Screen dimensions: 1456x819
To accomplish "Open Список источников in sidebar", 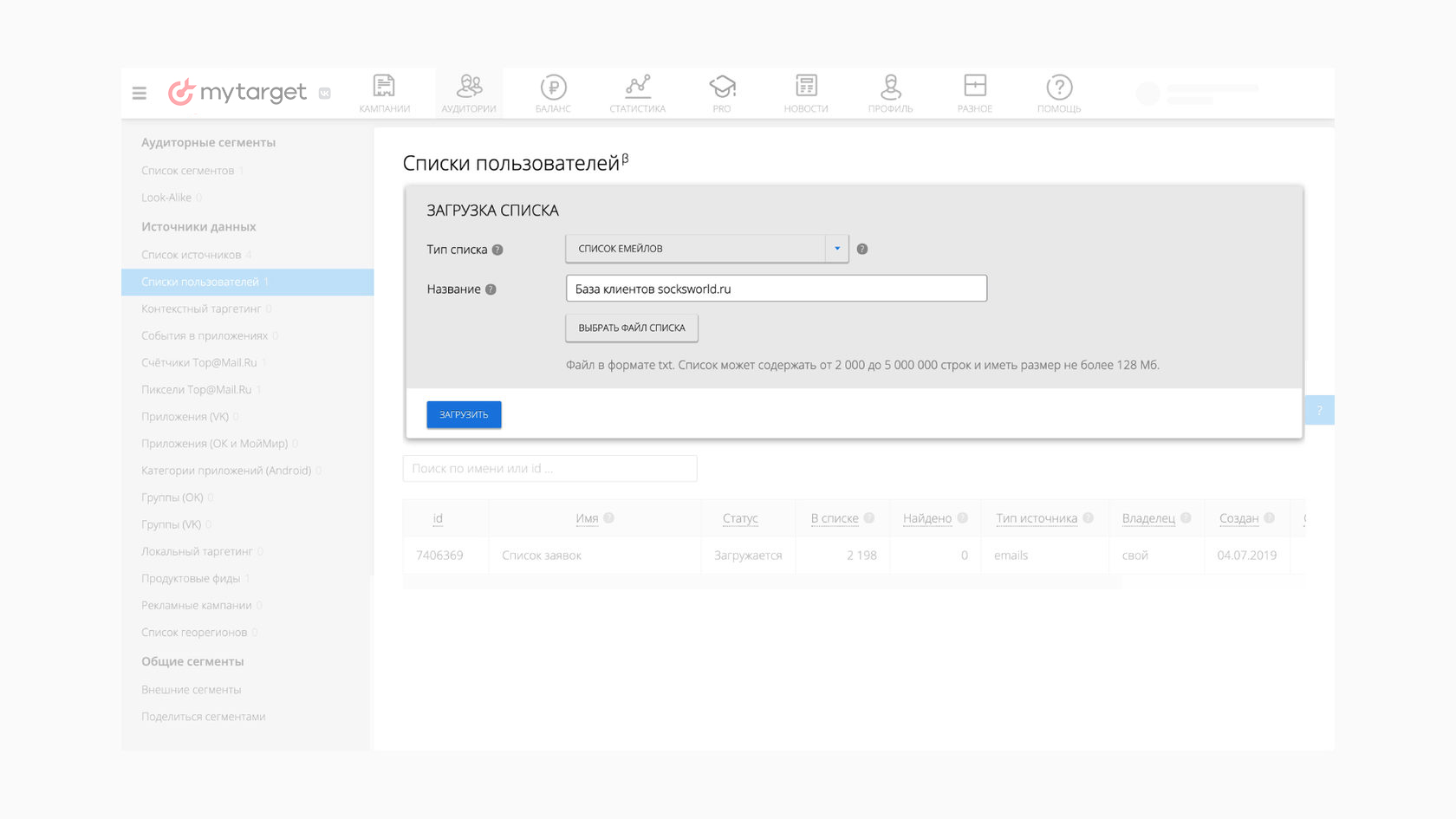I will [192, 255].
